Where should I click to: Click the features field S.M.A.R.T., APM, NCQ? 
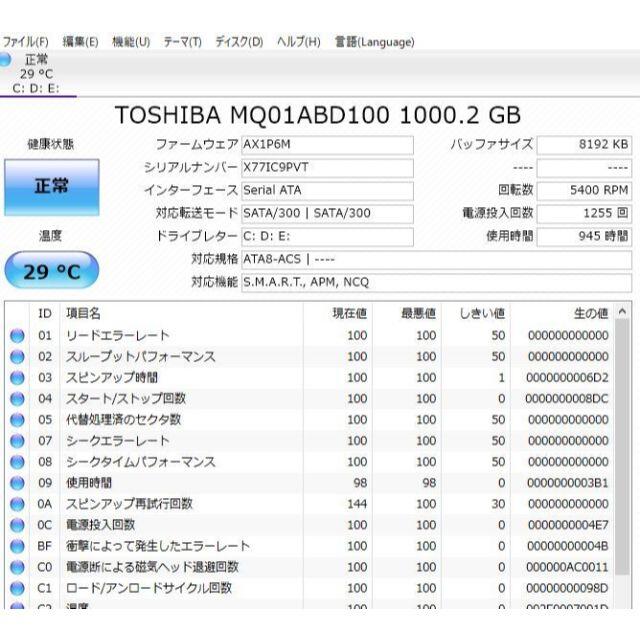(437, 282)
